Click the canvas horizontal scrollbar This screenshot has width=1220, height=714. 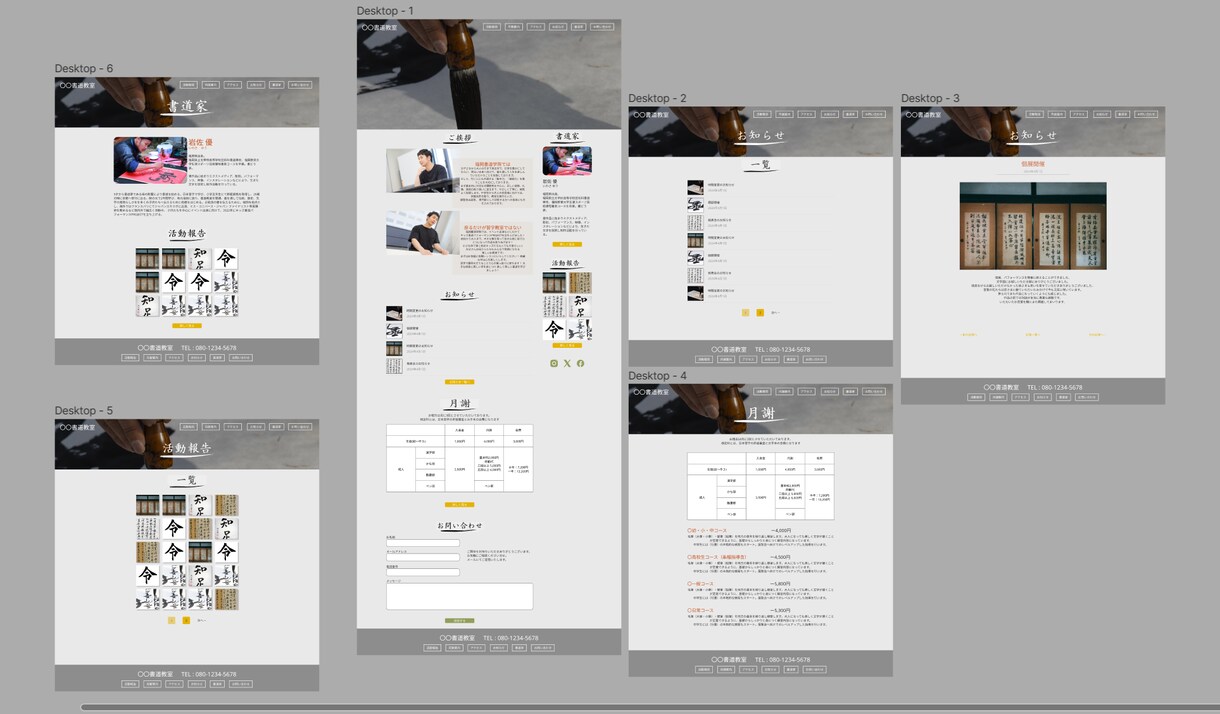coord(650,708)
